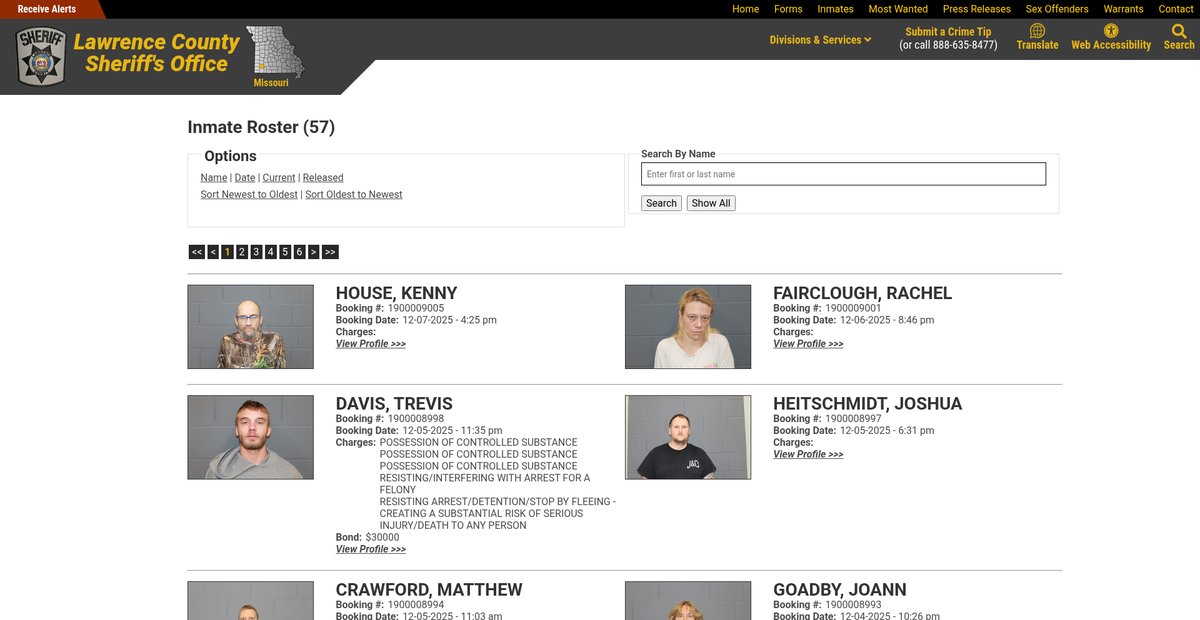Select pagination page 2
Screen dimensions: 1200x620
point(242,252)
